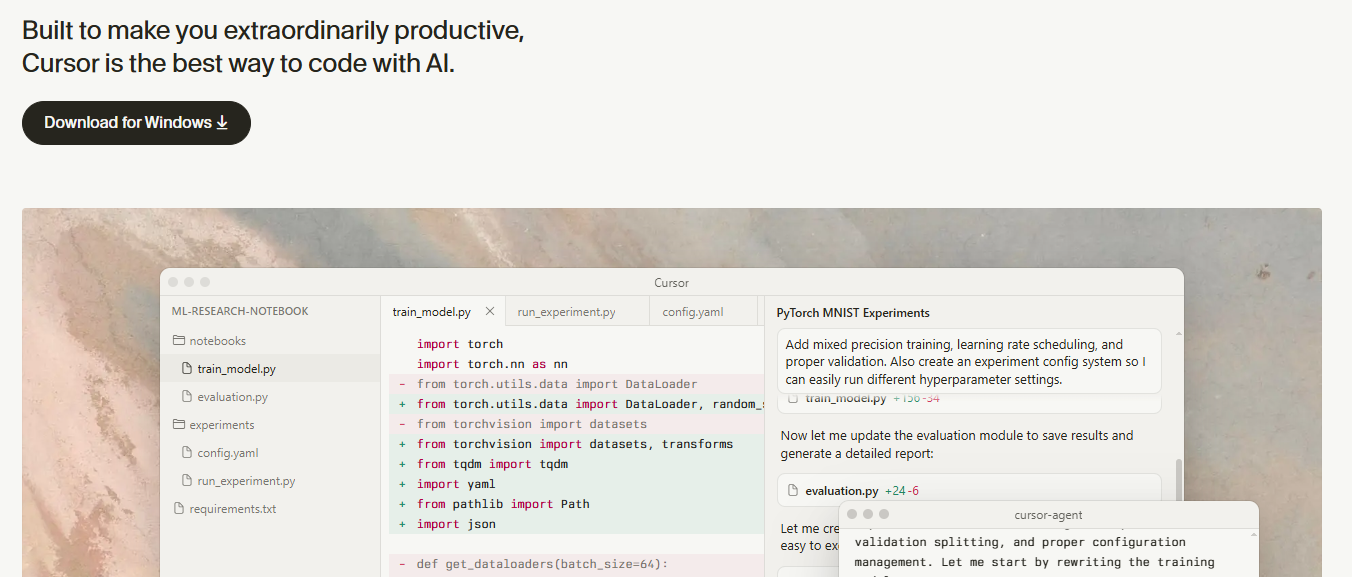Click the 'import torch' code line
Image resolution: width=1352 pixels, height=577 pixels.
pyautogui.click(x=460, y=344)
